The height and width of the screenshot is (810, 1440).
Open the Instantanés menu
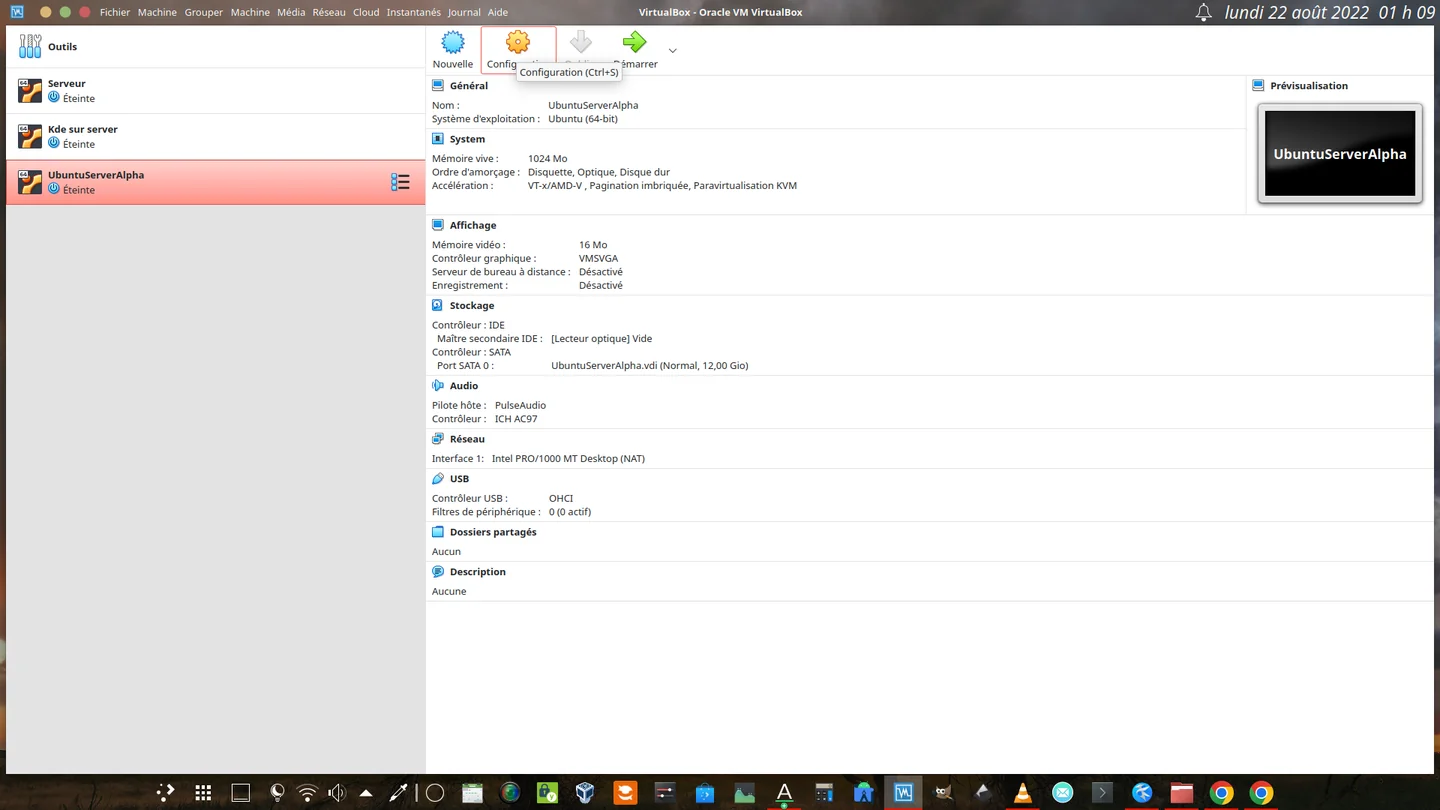[414, 12]
